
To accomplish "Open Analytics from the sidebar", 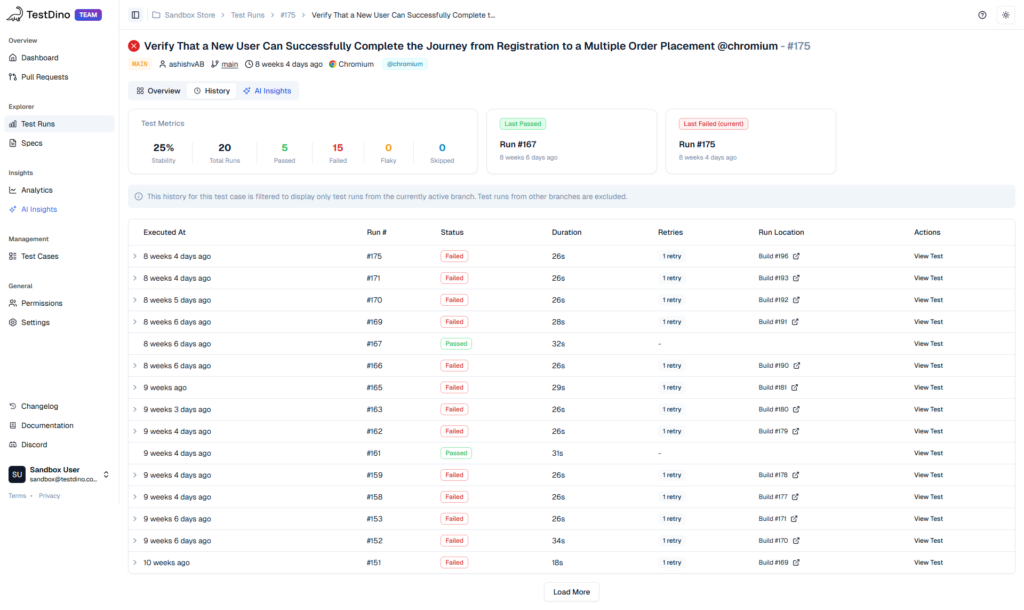I will [x=36, y=190].
